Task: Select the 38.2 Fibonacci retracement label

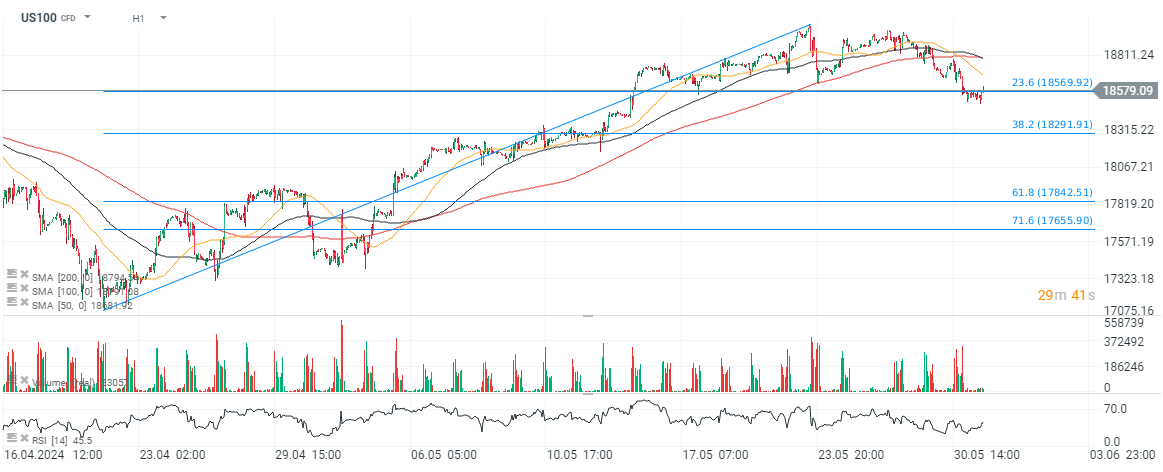Action: (x=1051, y=125)
